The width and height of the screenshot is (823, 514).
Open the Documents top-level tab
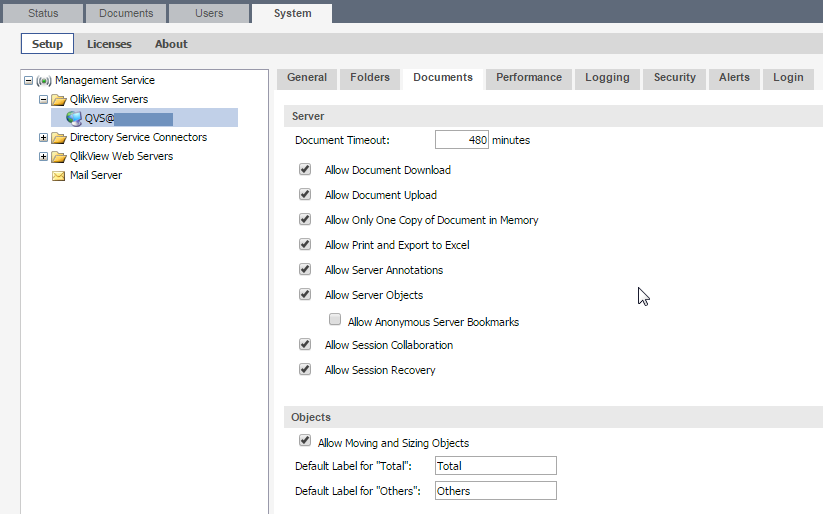[126, 13]
